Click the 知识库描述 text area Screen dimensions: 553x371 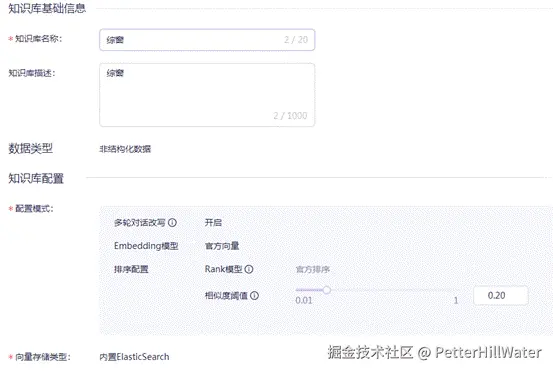click(x=207, y=95)
